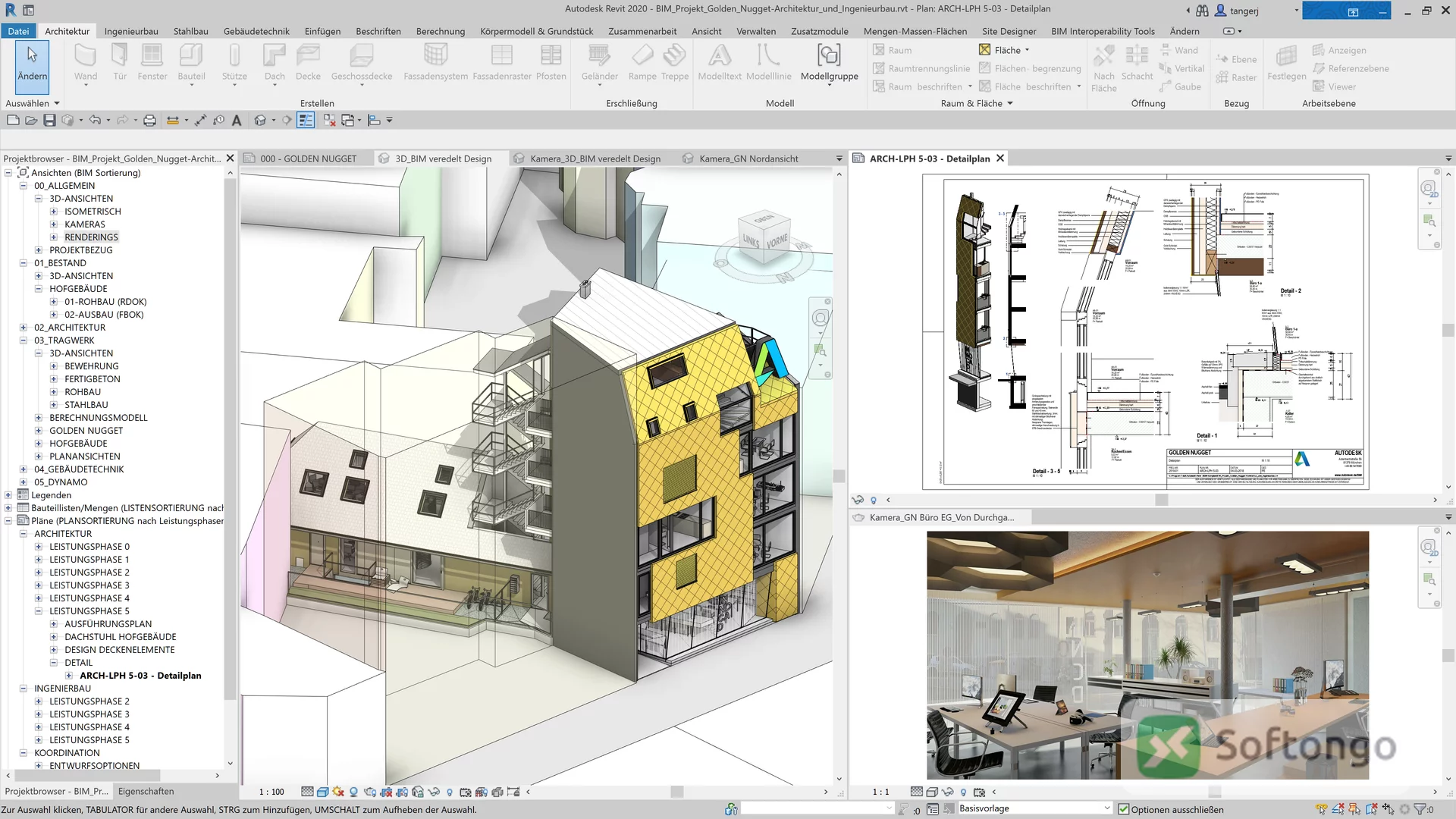Select RENDERINGS in project browser
Image resolution: width=1456 pixels, height=819 pixels.
(x=91, y=237)
